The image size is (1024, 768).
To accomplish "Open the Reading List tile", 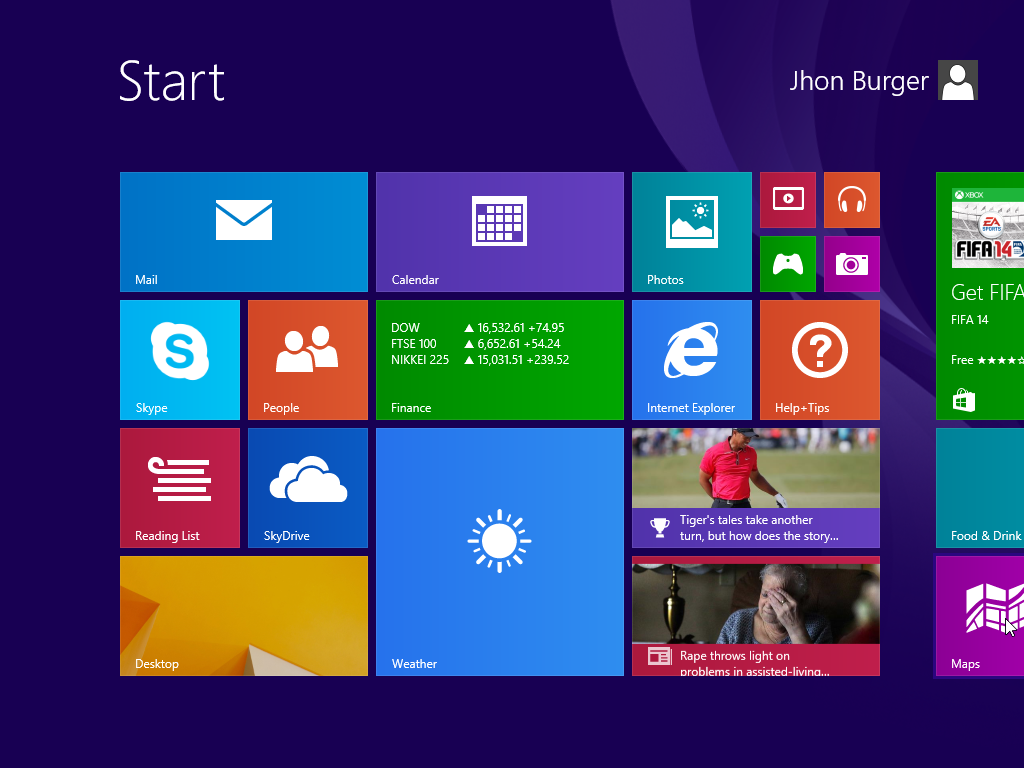I will (180, 488).
